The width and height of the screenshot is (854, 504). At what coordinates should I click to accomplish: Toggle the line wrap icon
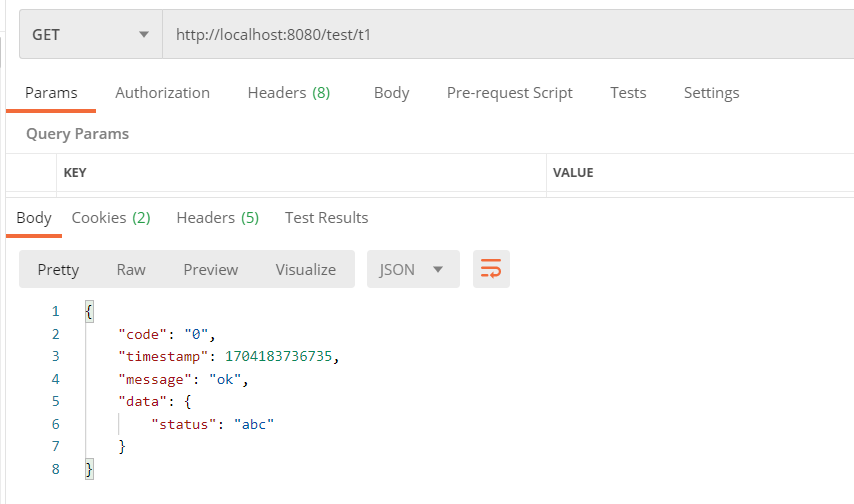click(491, 269)
